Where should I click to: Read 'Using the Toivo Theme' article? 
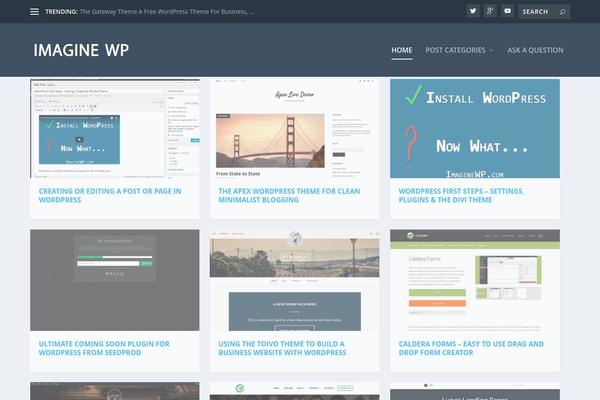coord(282,348)
